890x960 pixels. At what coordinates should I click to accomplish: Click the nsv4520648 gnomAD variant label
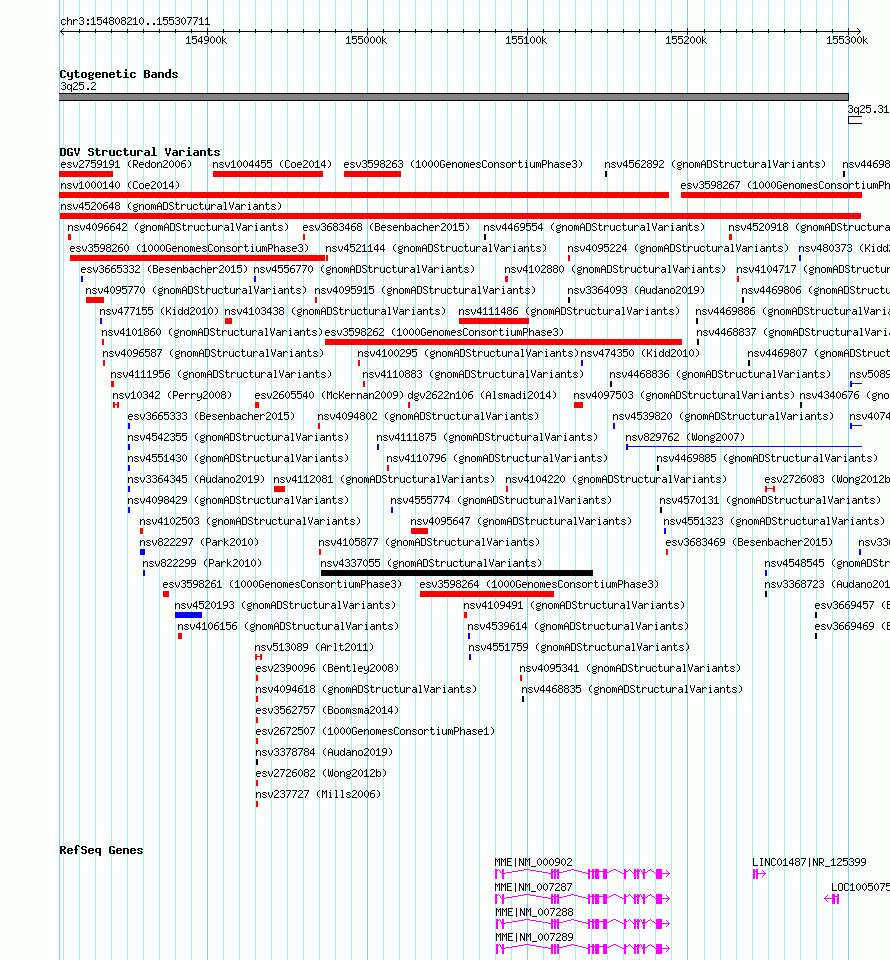(171, 206)
